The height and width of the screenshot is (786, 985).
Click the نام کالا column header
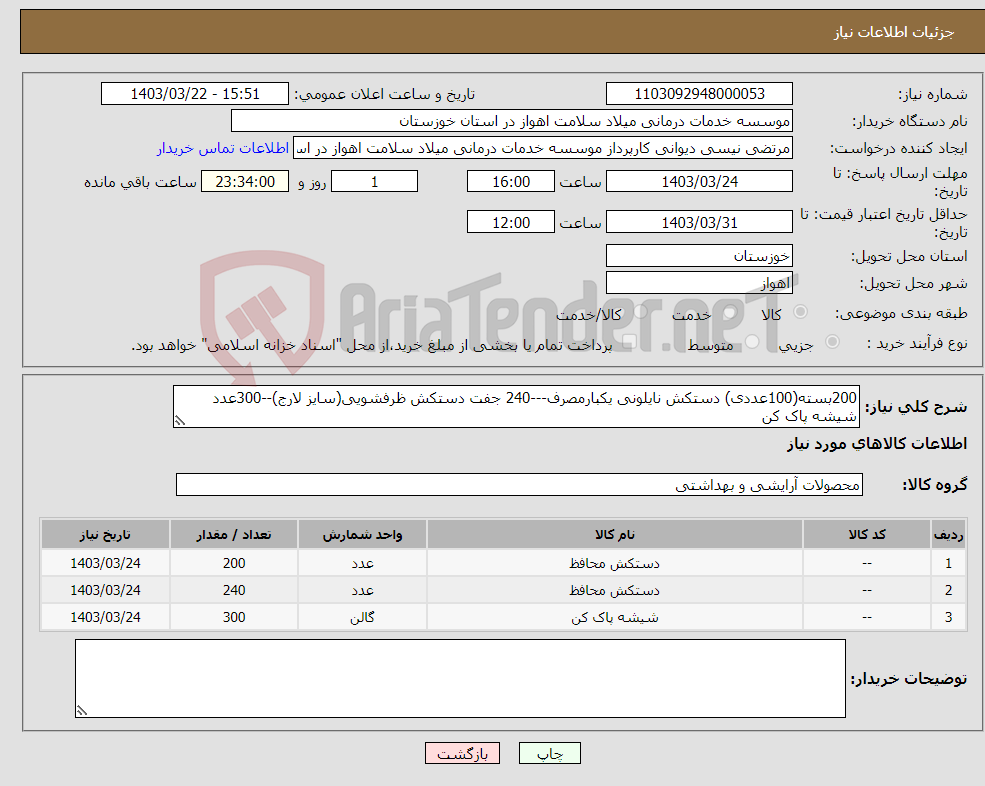pyautogui.click(x=614, y=535)
